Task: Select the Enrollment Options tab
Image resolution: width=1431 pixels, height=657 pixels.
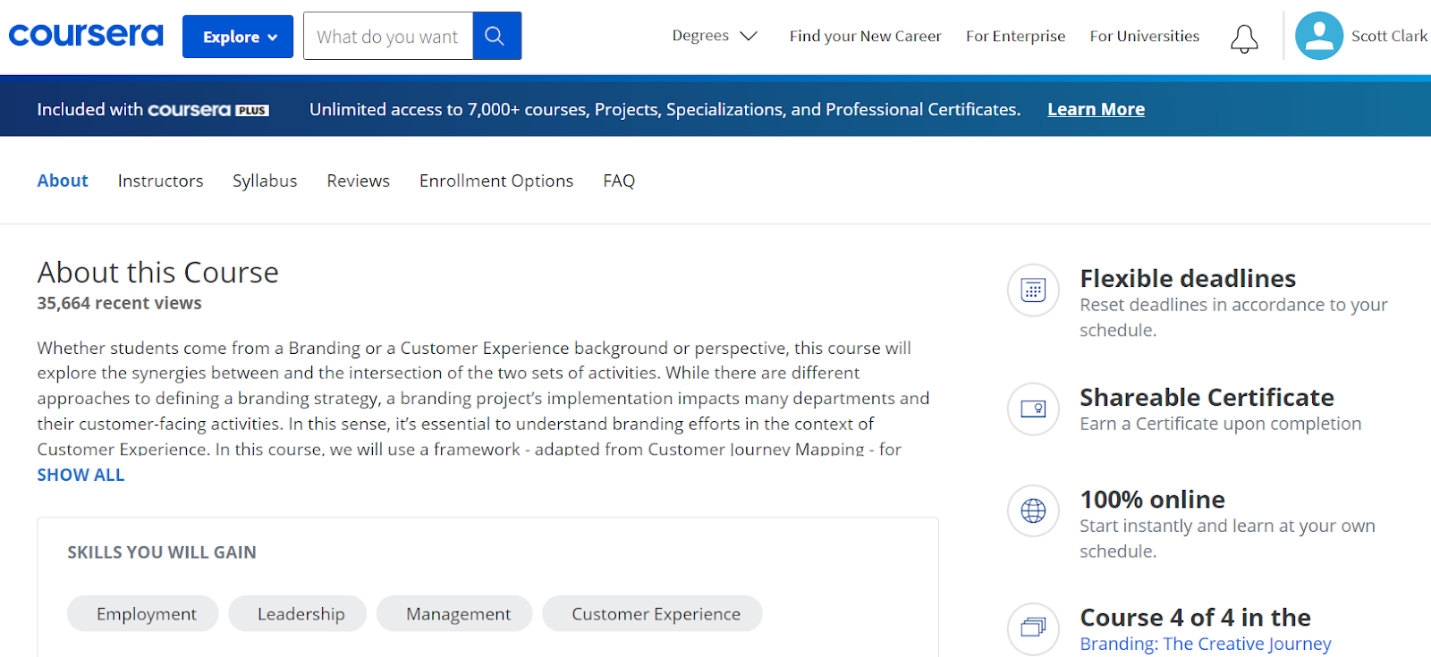Action: [x=496, y=181]
